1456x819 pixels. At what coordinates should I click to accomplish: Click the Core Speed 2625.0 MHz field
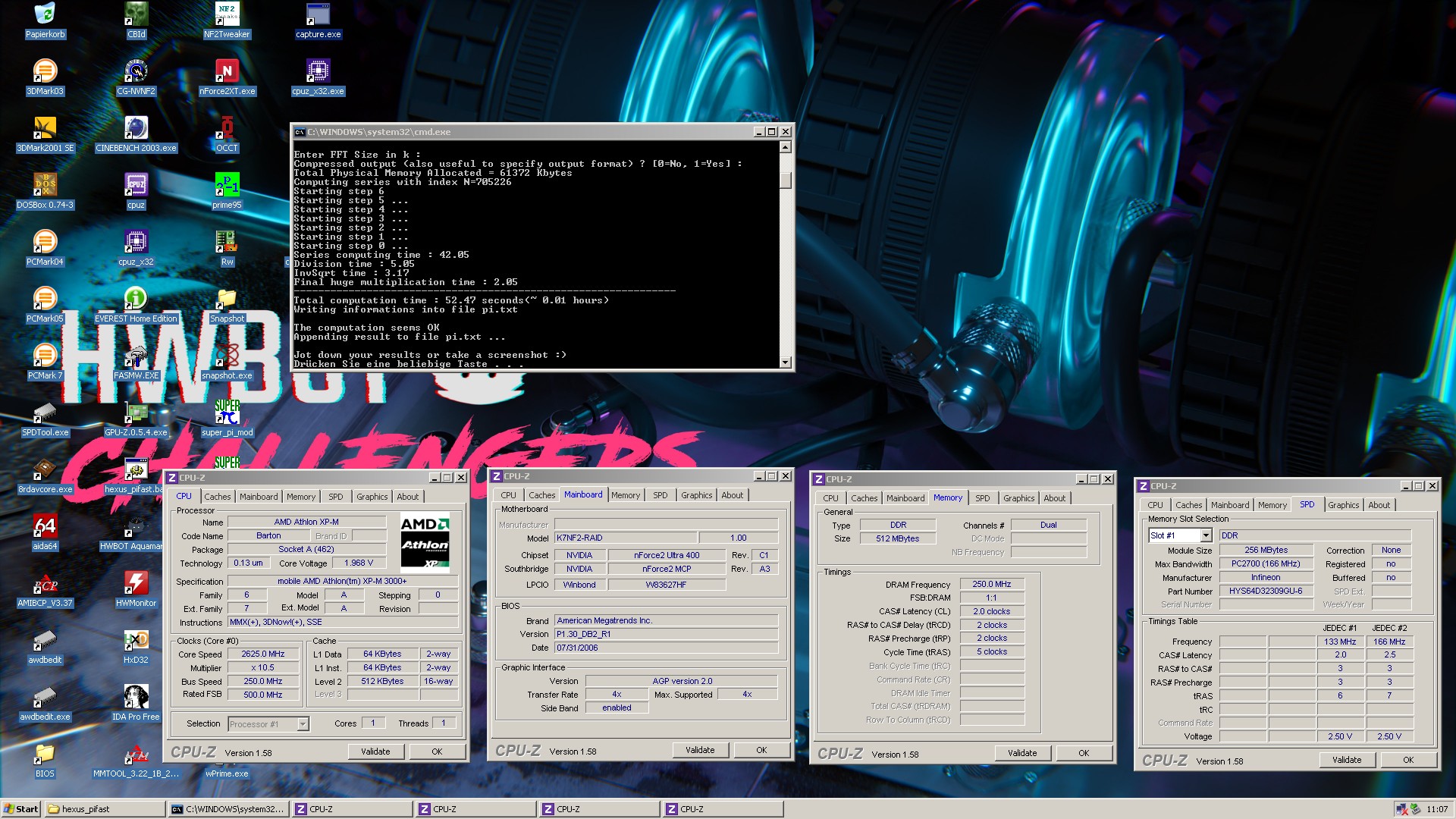coord(263,654)
